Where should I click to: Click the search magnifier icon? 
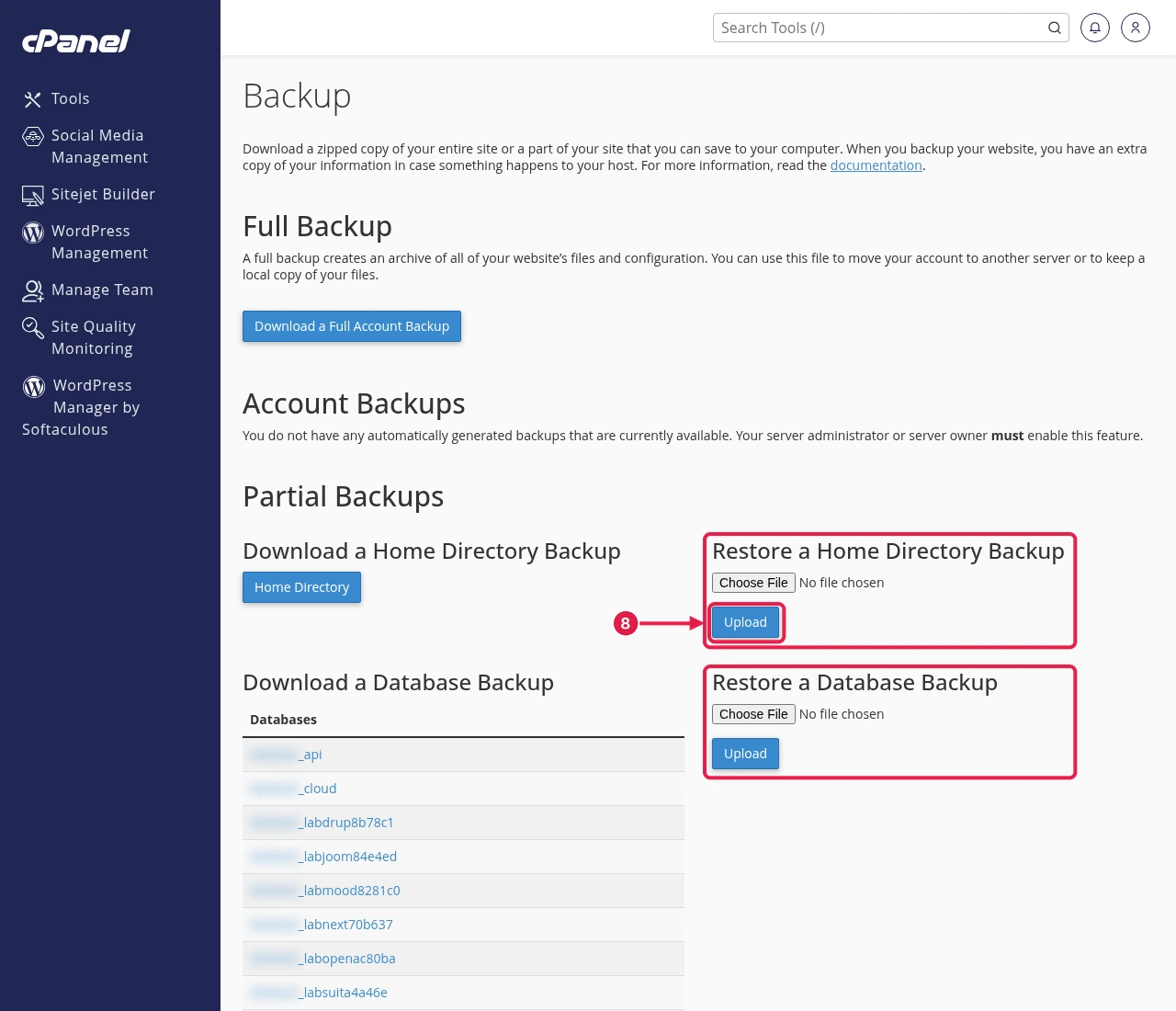click(x=1055, y=28)
